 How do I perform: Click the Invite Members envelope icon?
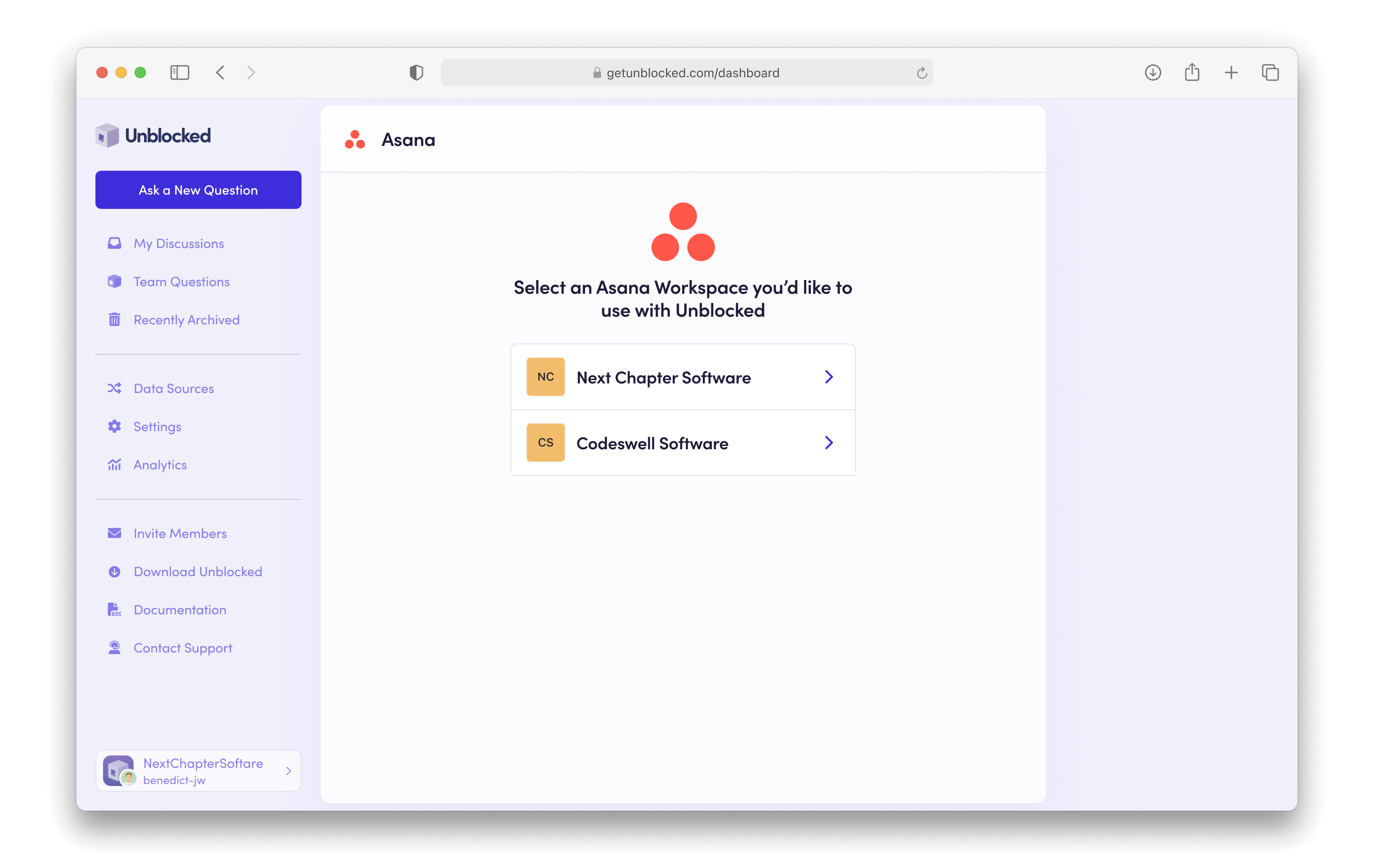point(114,533)
